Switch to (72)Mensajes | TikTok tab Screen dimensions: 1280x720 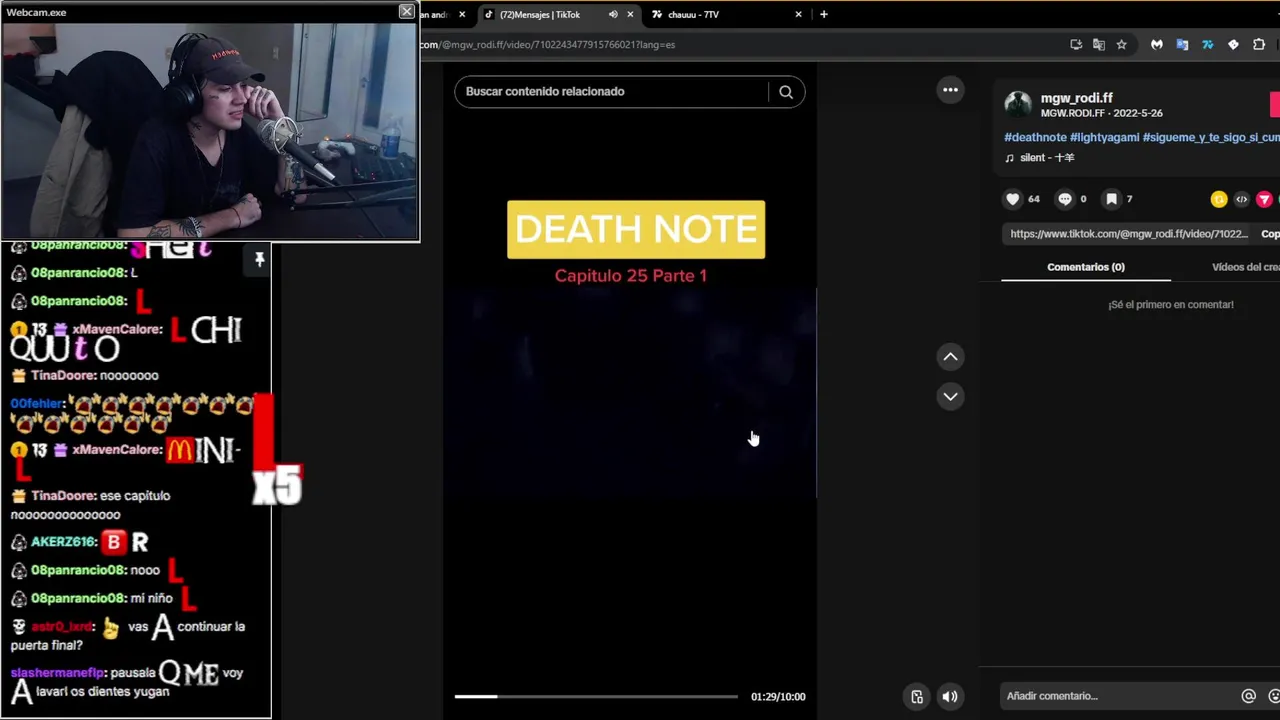pos(557,14)
